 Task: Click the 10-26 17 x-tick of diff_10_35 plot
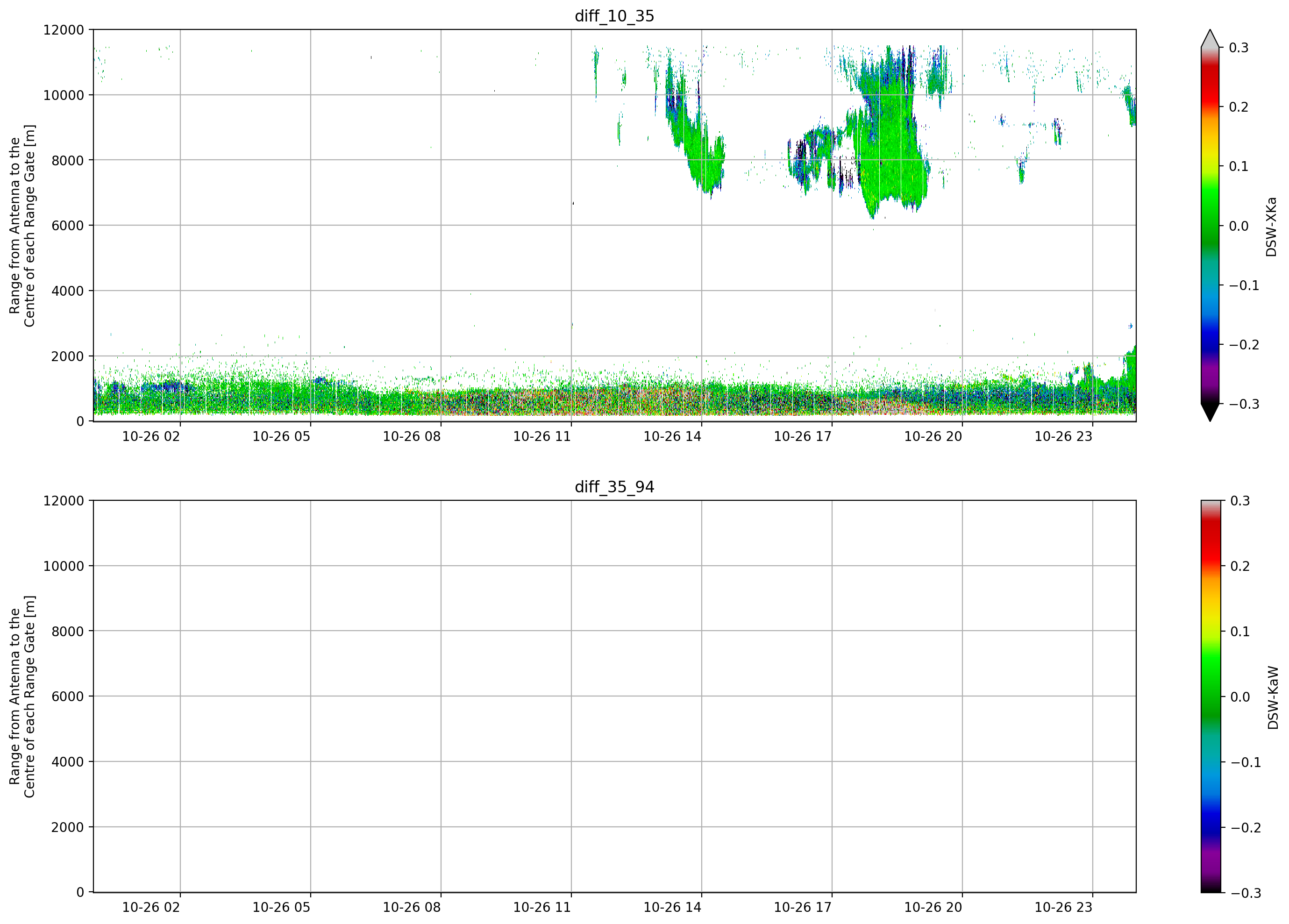pos(803,436)
